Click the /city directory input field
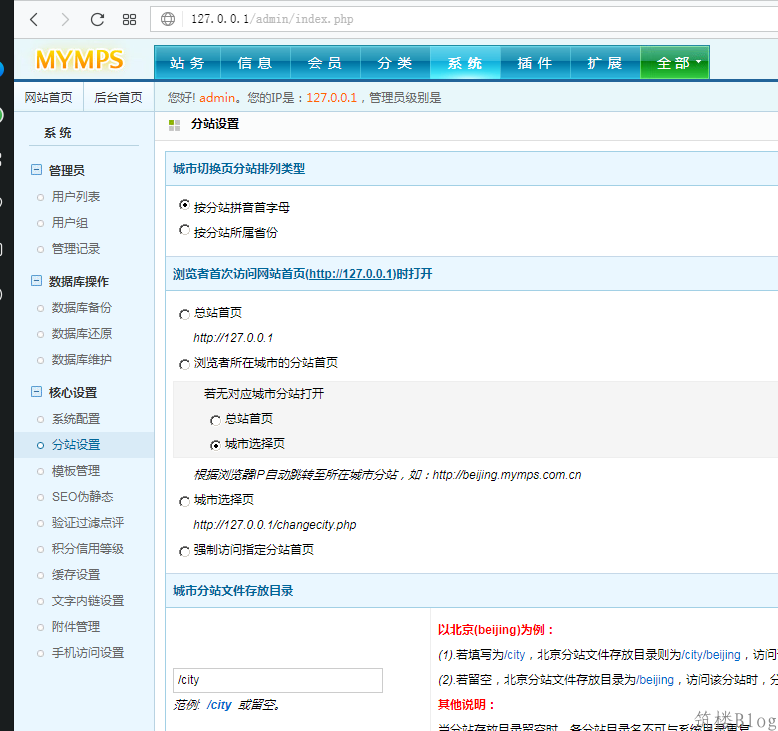This screenshot has width=778, height=731. (278, 680)
